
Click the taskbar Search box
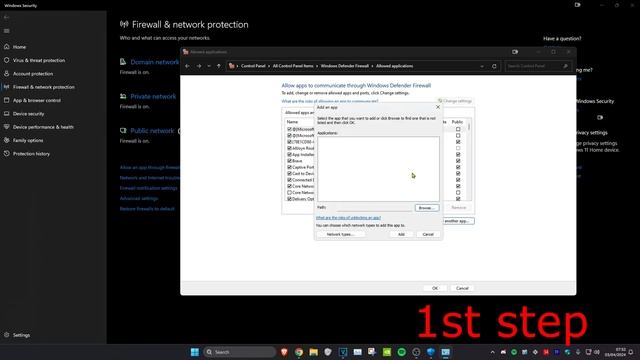pos(240,352)
